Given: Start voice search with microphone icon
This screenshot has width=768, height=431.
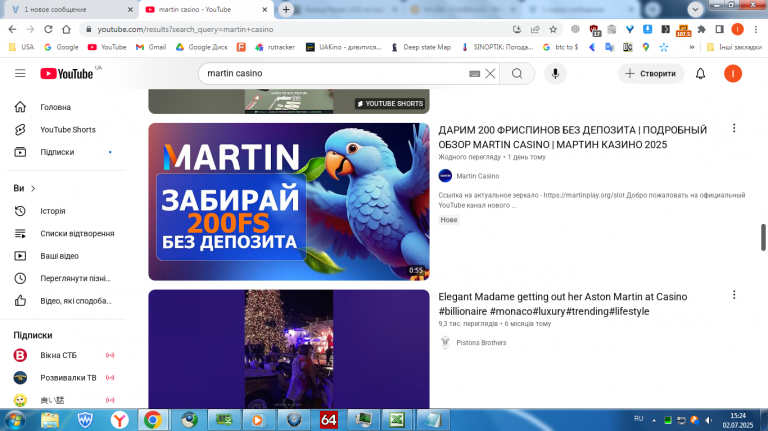Looking at the screenshot, I should tap(555, 73).
